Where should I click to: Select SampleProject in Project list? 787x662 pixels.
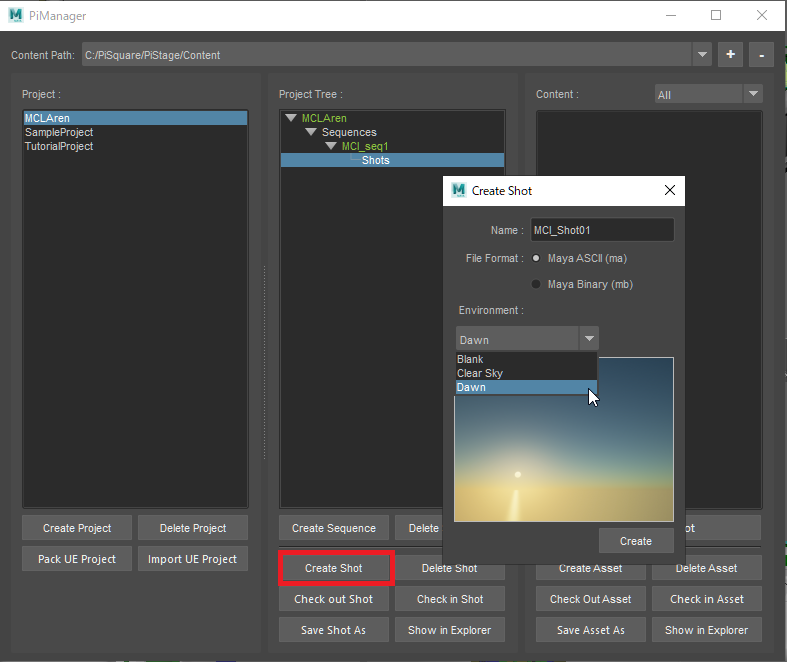(x=135, y=132)
